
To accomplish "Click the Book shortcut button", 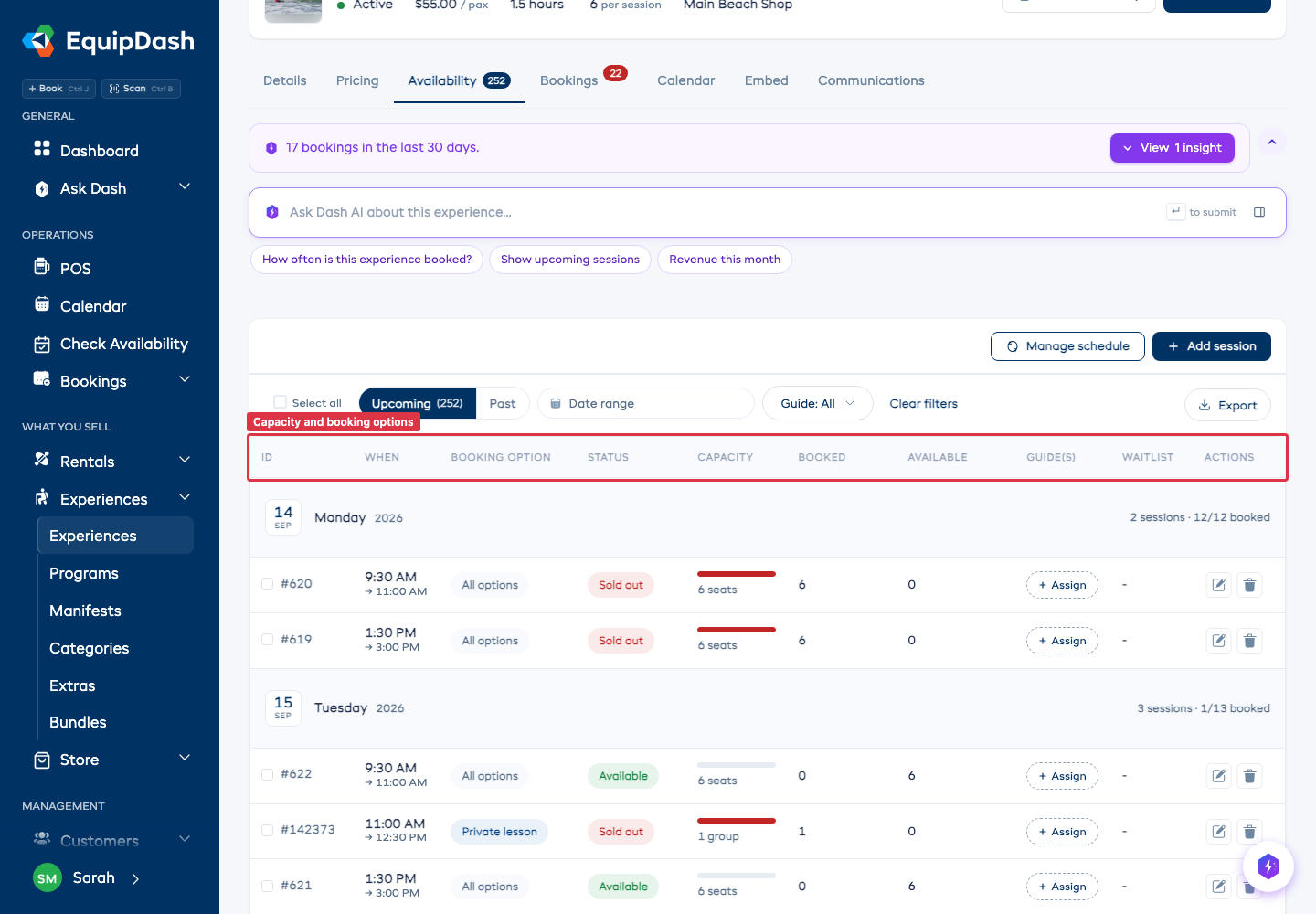I will click(58, 89).
